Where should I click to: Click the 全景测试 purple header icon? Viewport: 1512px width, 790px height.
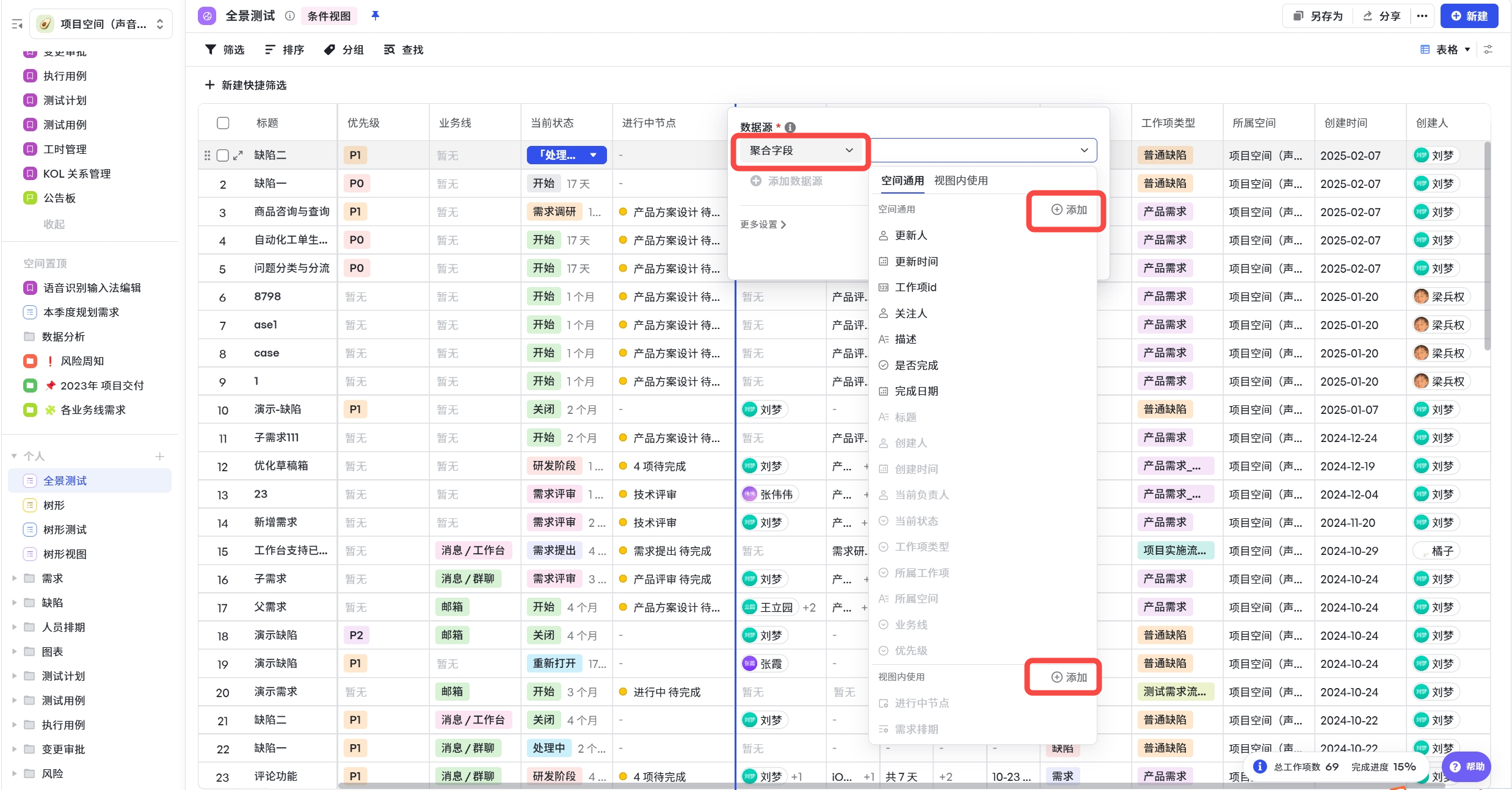click(207, 16)
